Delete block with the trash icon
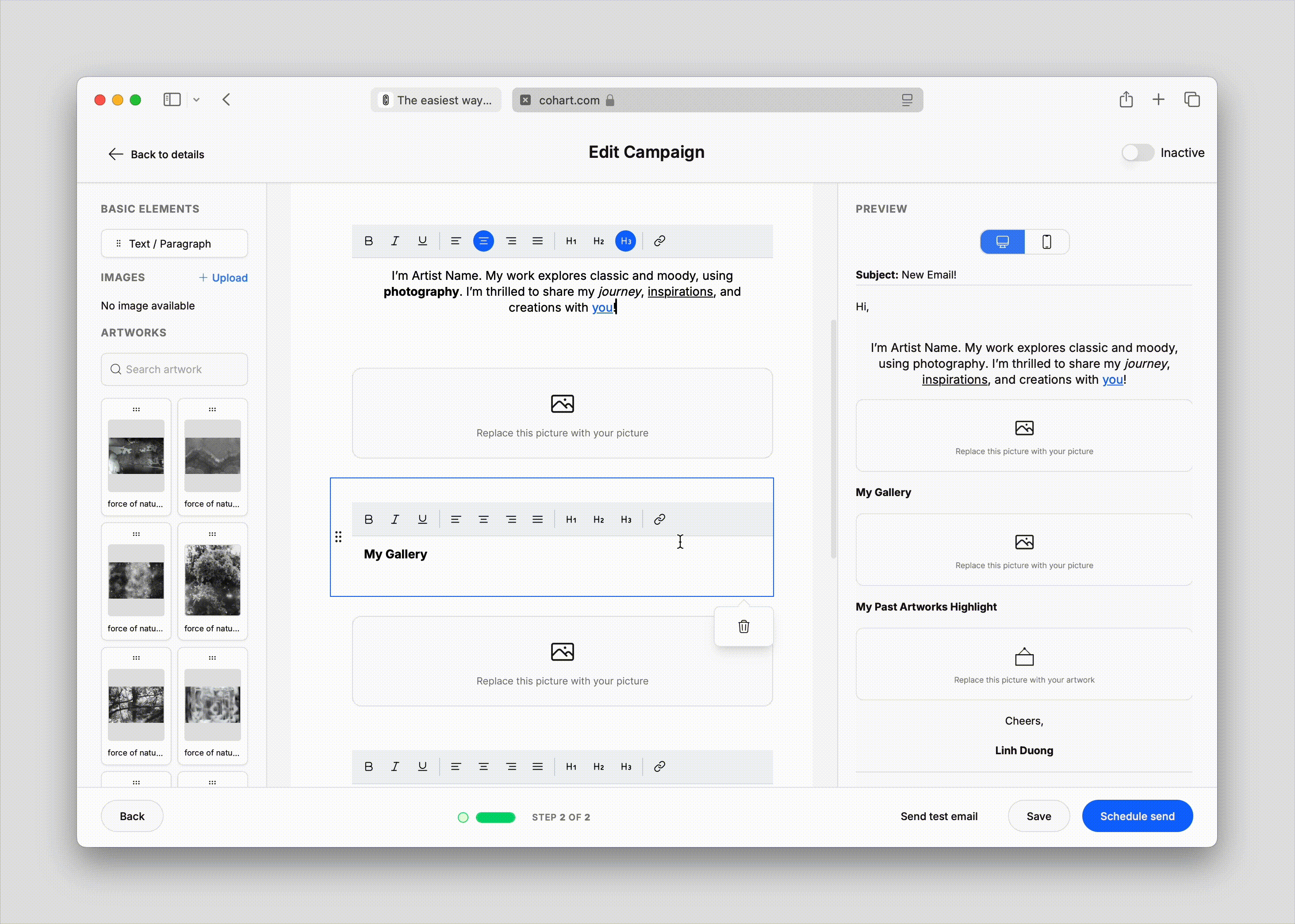This screenshot has width=1295, height=924. coord(743,626)
